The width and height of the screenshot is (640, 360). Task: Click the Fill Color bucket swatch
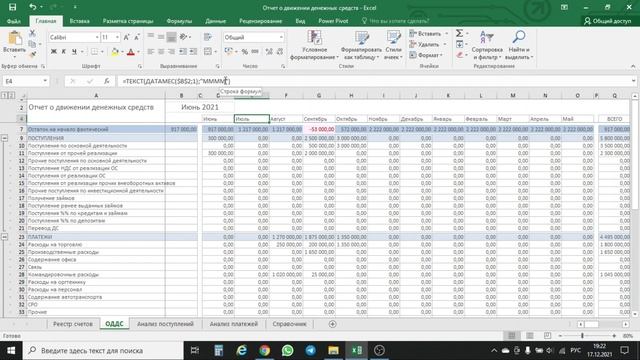(x=115, y=51)
